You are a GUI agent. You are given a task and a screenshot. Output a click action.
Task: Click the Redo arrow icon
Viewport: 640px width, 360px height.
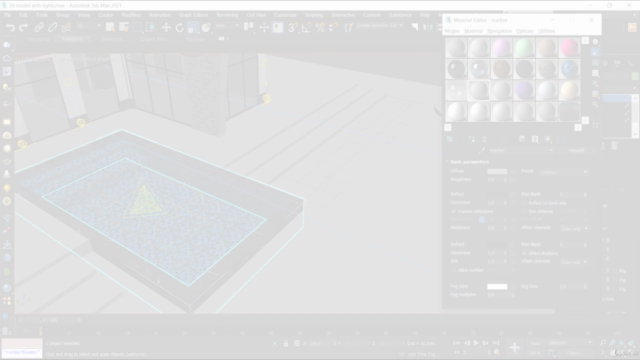pos(23,27)
